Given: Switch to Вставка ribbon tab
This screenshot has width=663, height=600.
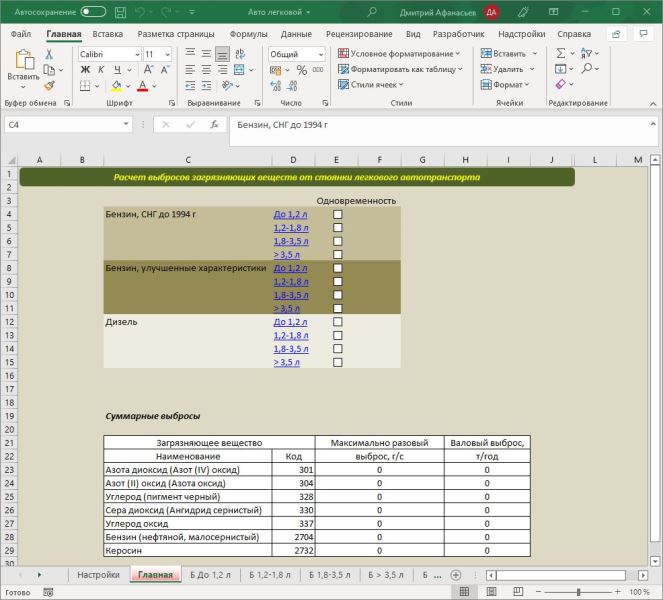Looking at the screenshot, I should pyautogui.click(x=107, y=34).
